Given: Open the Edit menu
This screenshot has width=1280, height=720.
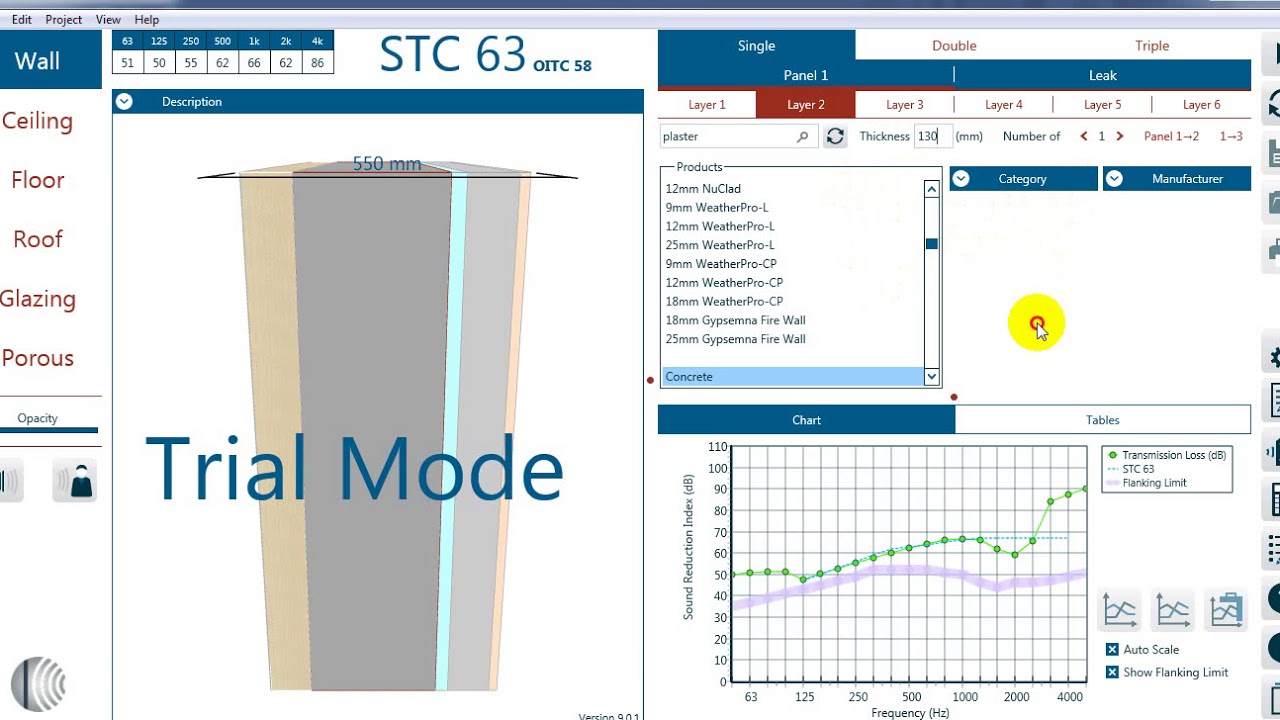Looking at the screenshot, I should [x=22, y=19].
